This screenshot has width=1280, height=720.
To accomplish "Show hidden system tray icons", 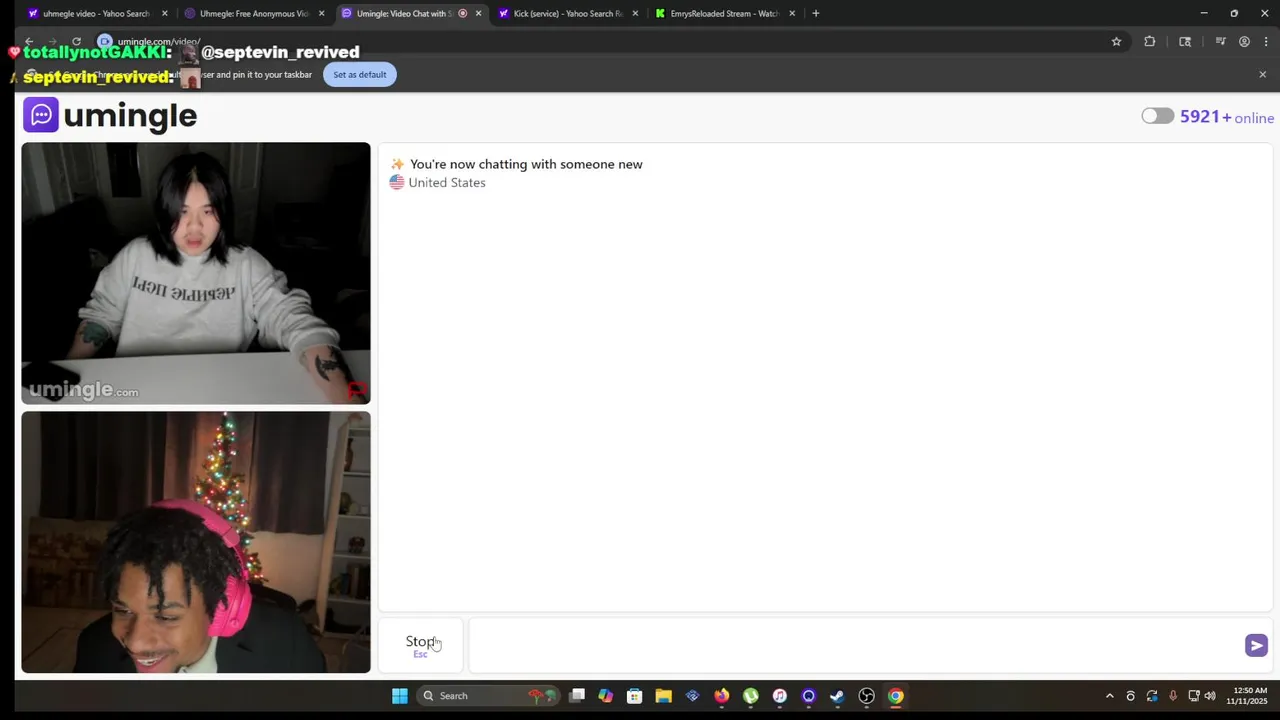I will tap(1109, 696).
